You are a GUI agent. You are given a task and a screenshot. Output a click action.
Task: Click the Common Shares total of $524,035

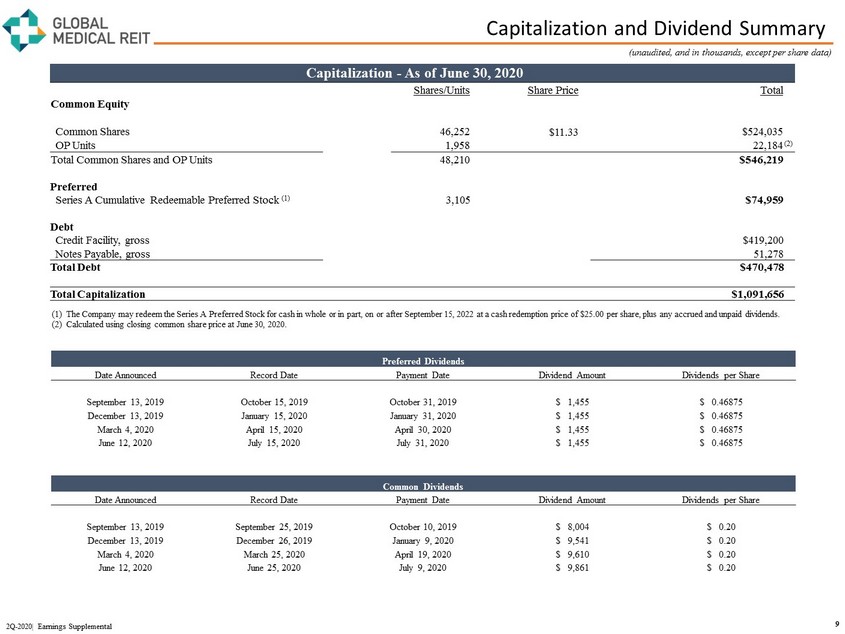(762, 131)
